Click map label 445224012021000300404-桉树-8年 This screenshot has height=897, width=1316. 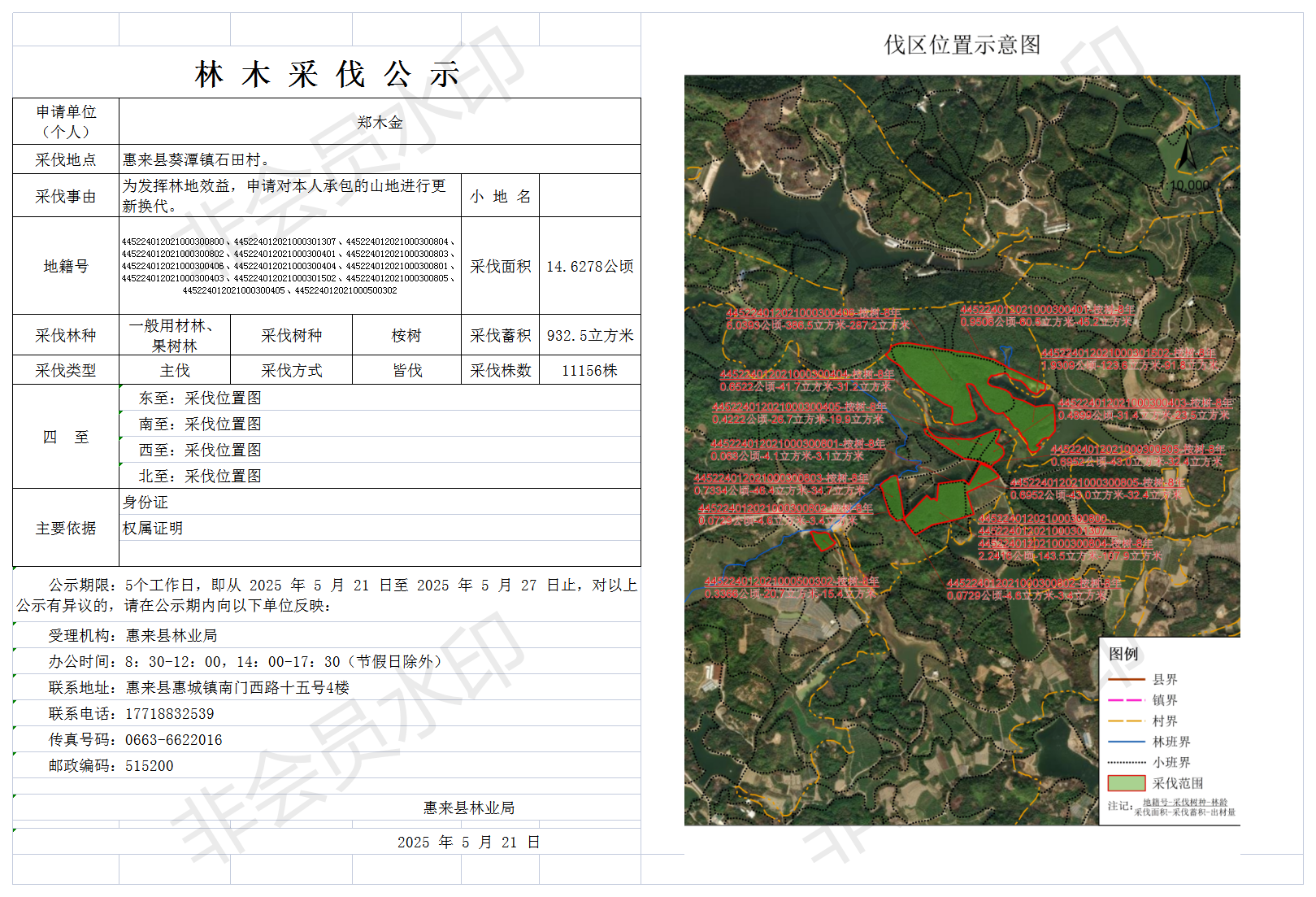(x=806, y=374)
